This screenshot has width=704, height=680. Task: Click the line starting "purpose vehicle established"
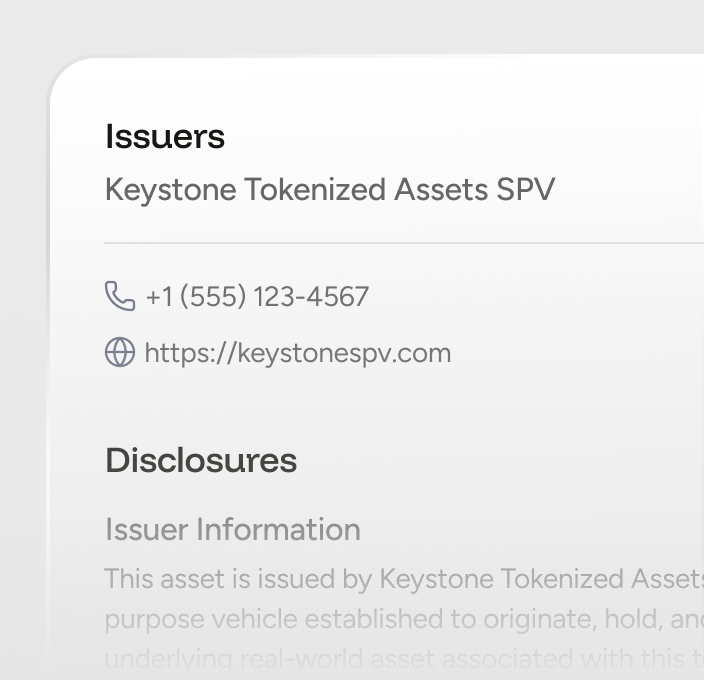click(400, 620)
